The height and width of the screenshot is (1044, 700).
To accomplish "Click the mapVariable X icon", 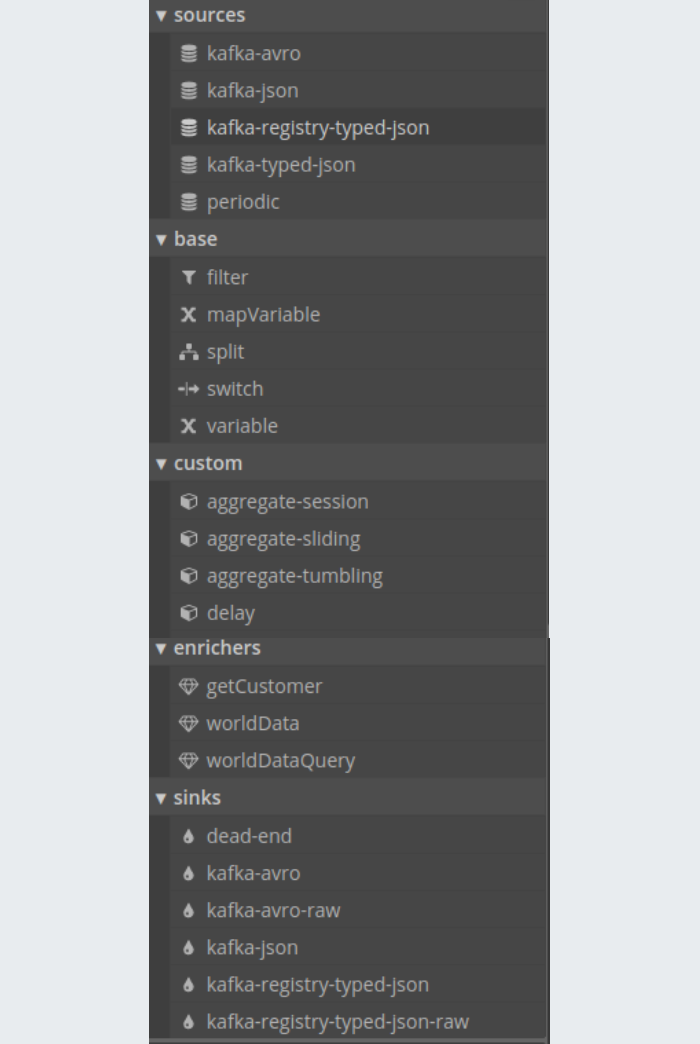I will [x=188, y=314].
